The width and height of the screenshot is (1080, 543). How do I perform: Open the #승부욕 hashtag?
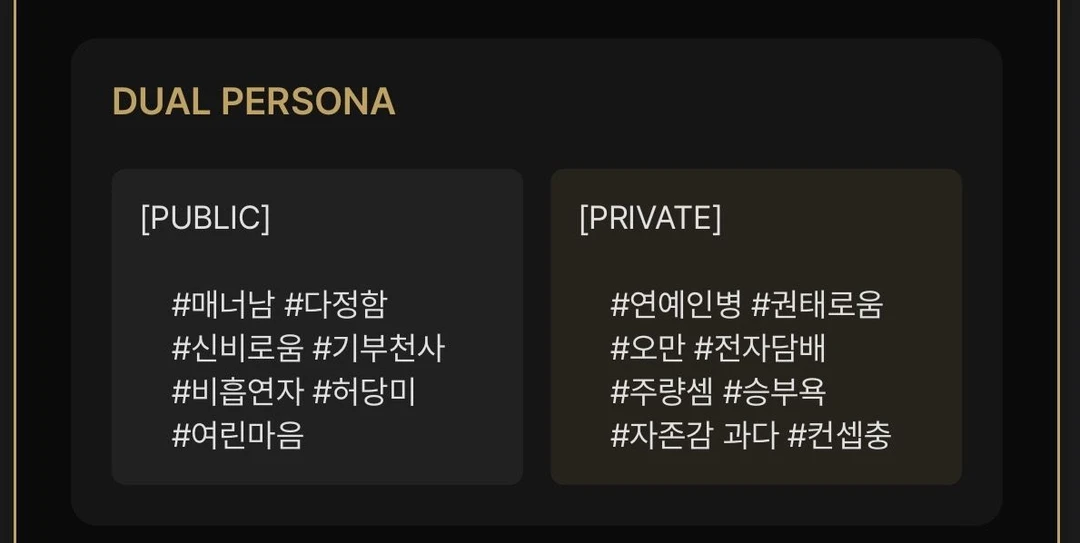click(774, 391)
